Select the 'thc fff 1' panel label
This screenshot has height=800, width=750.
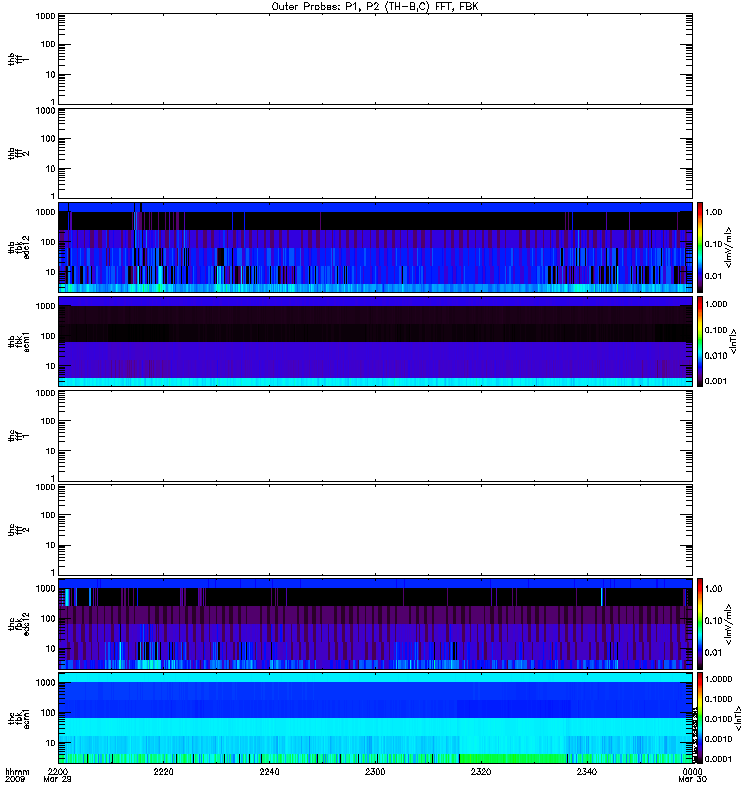coord(18,436)
